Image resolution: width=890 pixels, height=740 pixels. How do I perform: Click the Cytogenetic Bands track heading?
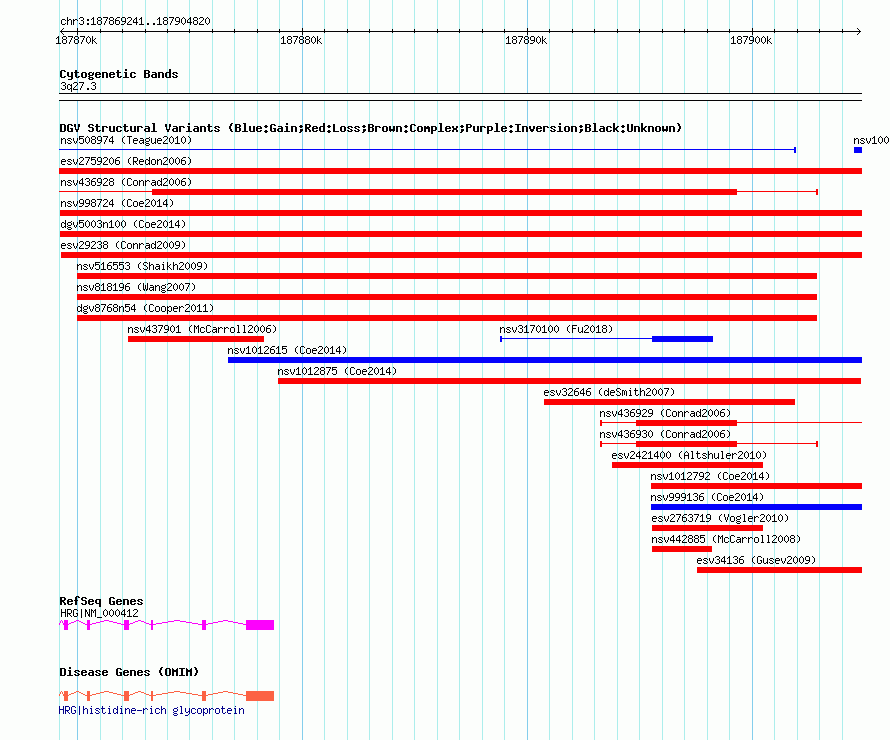coord(119,74)
